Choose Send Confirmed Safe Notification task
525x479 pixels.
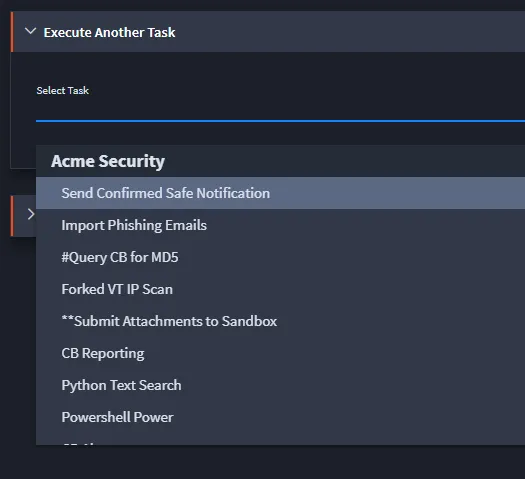280,193
